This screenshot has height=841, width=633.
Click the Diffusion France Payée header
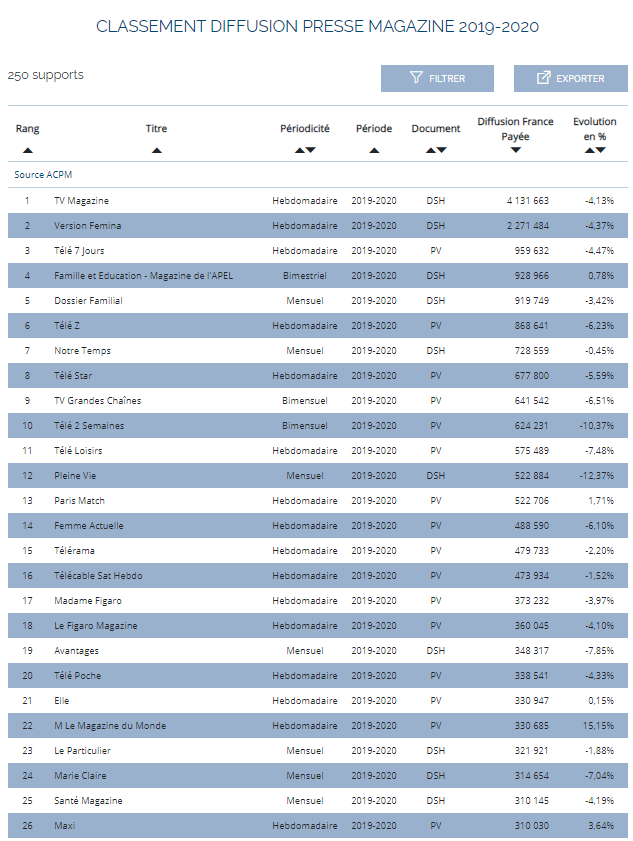click(x=516, y=129)
